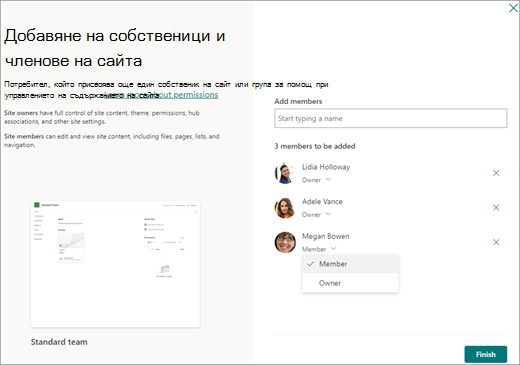Remove Megan Bowen from members list
Viewport: 520px width, 365px height.
point(496,242)
